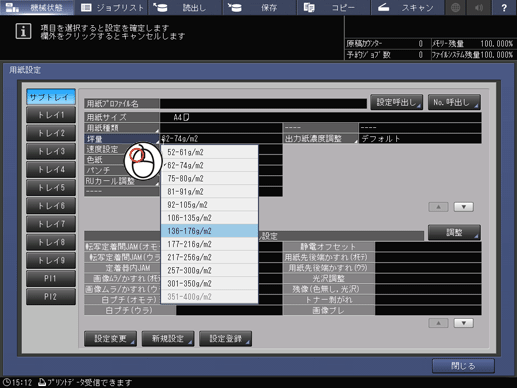Select トレイ9

51,260
